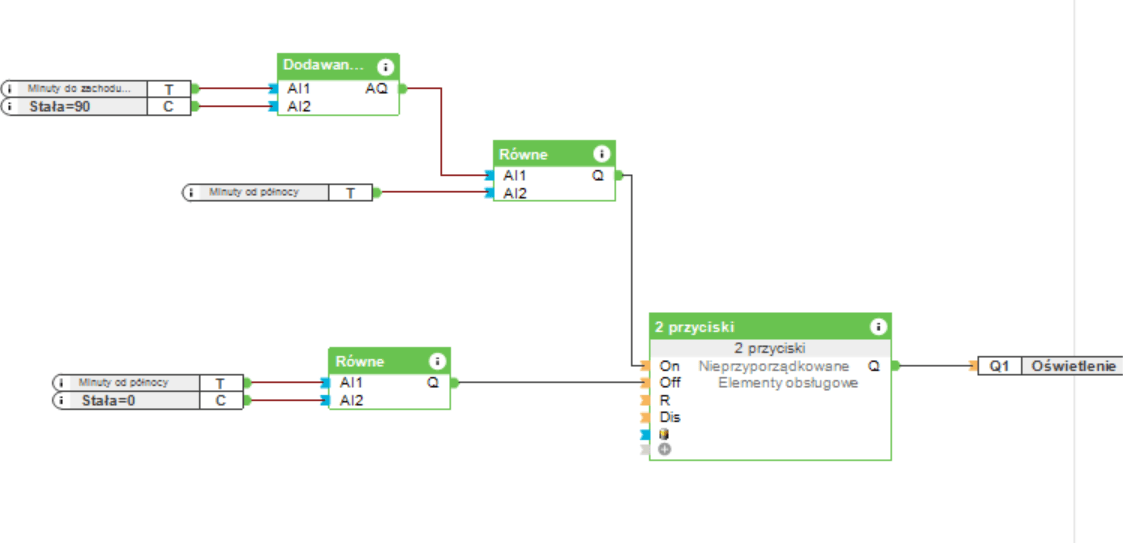Click the Off input connector of 2 przyciski
1123x543 pixels.
coord(645,382)
